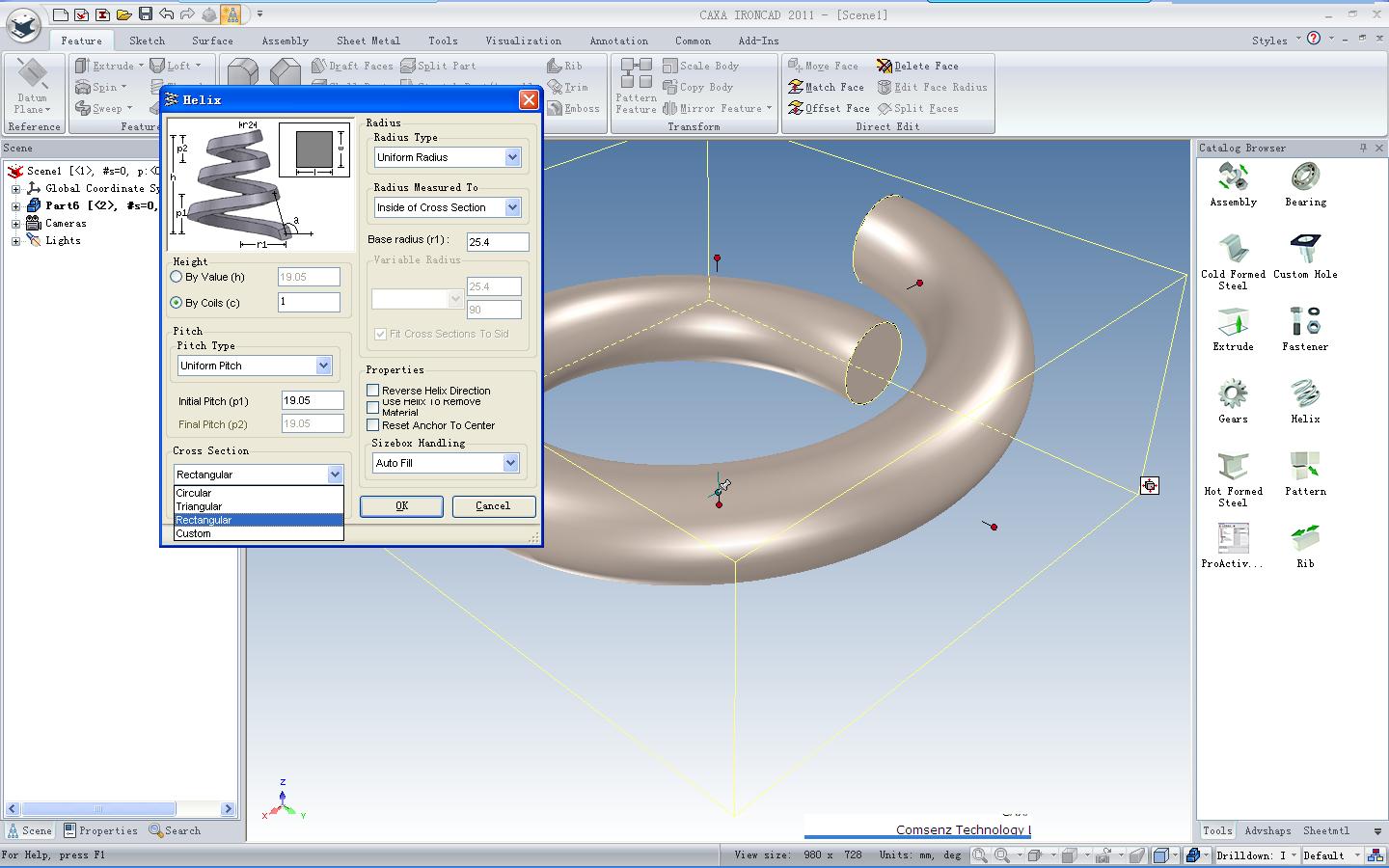Open the Annotation ribbon tab
This screenshot has width=1389, height=868.
point(618,41)
